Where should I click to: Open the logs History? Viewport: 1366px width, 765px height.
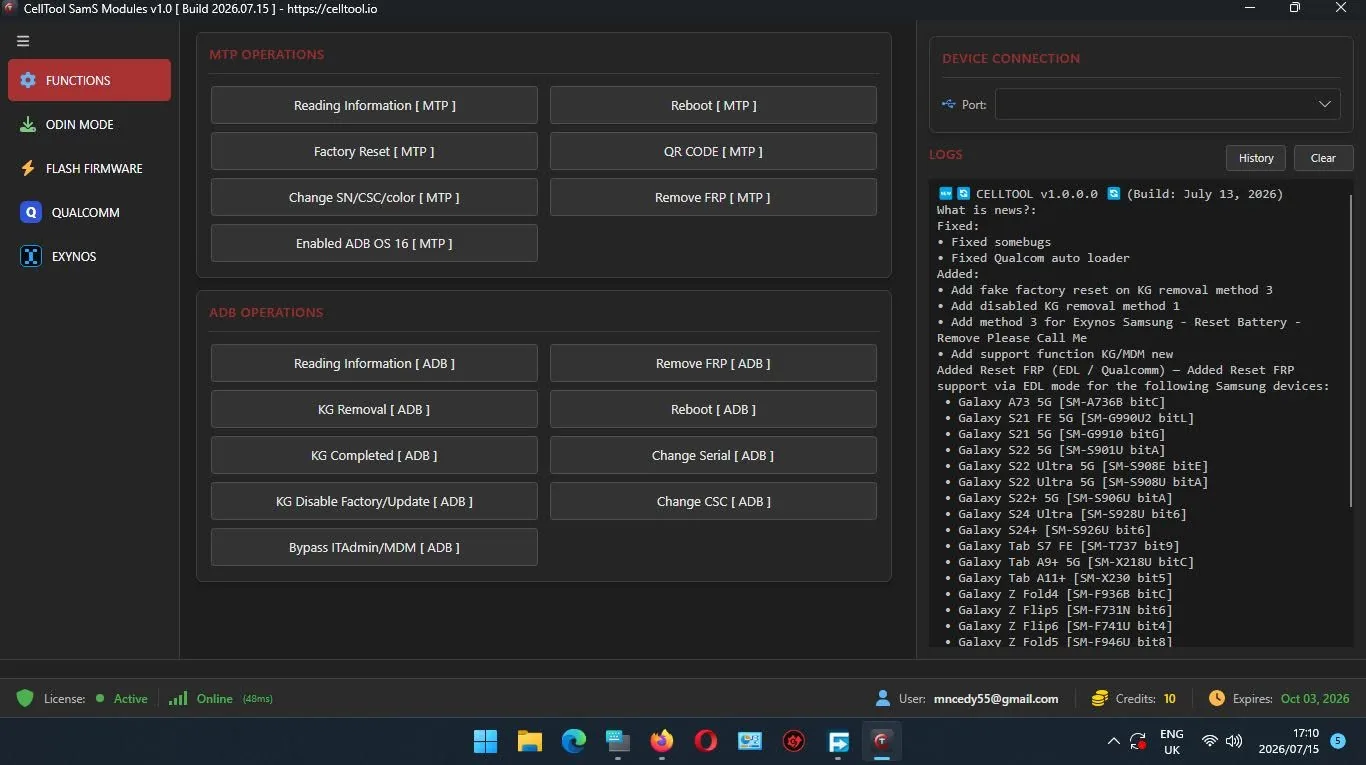click(1256, 158)
